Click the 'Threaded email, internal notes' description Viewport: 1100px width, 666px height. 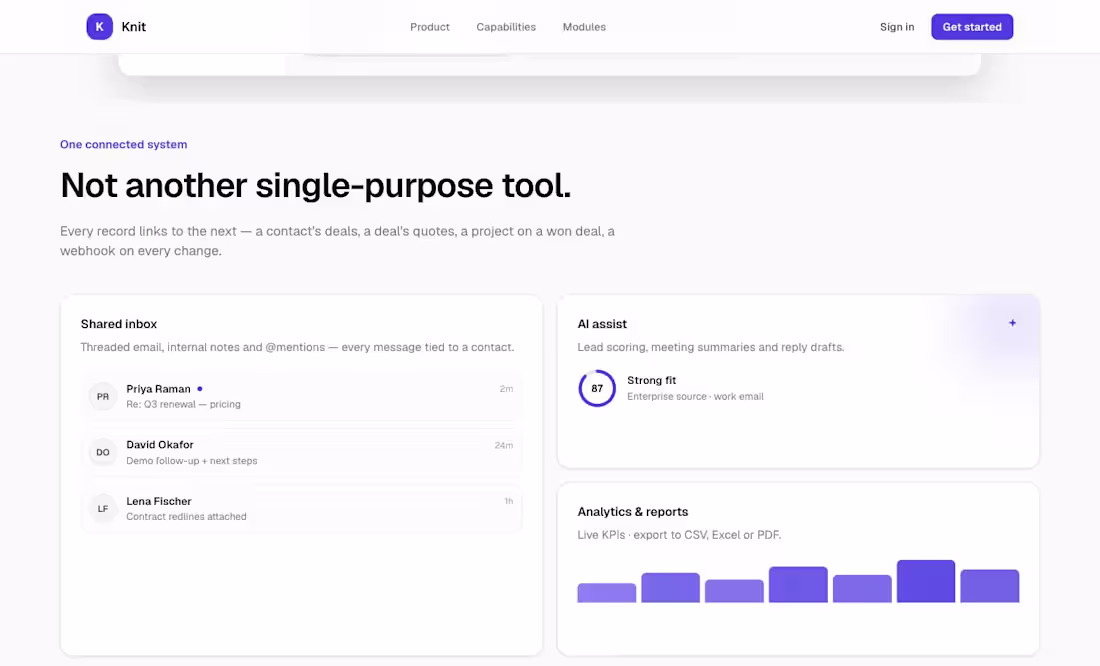pyautogui.click(x=297, y=347)
